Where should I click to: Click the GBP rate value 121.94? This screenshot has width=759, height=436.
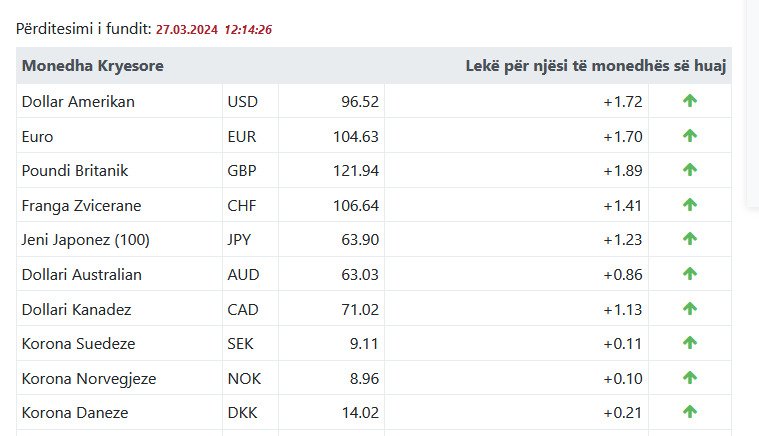(356, 170)
